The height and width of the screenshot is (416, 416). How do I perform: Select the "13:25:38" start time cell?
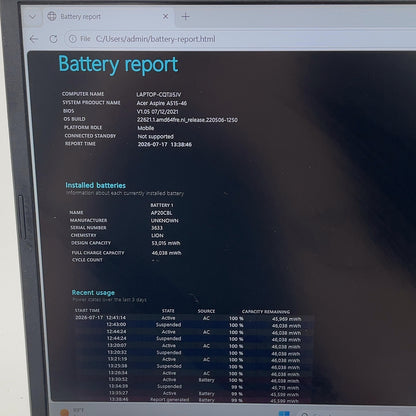click(x=118, y=366)
